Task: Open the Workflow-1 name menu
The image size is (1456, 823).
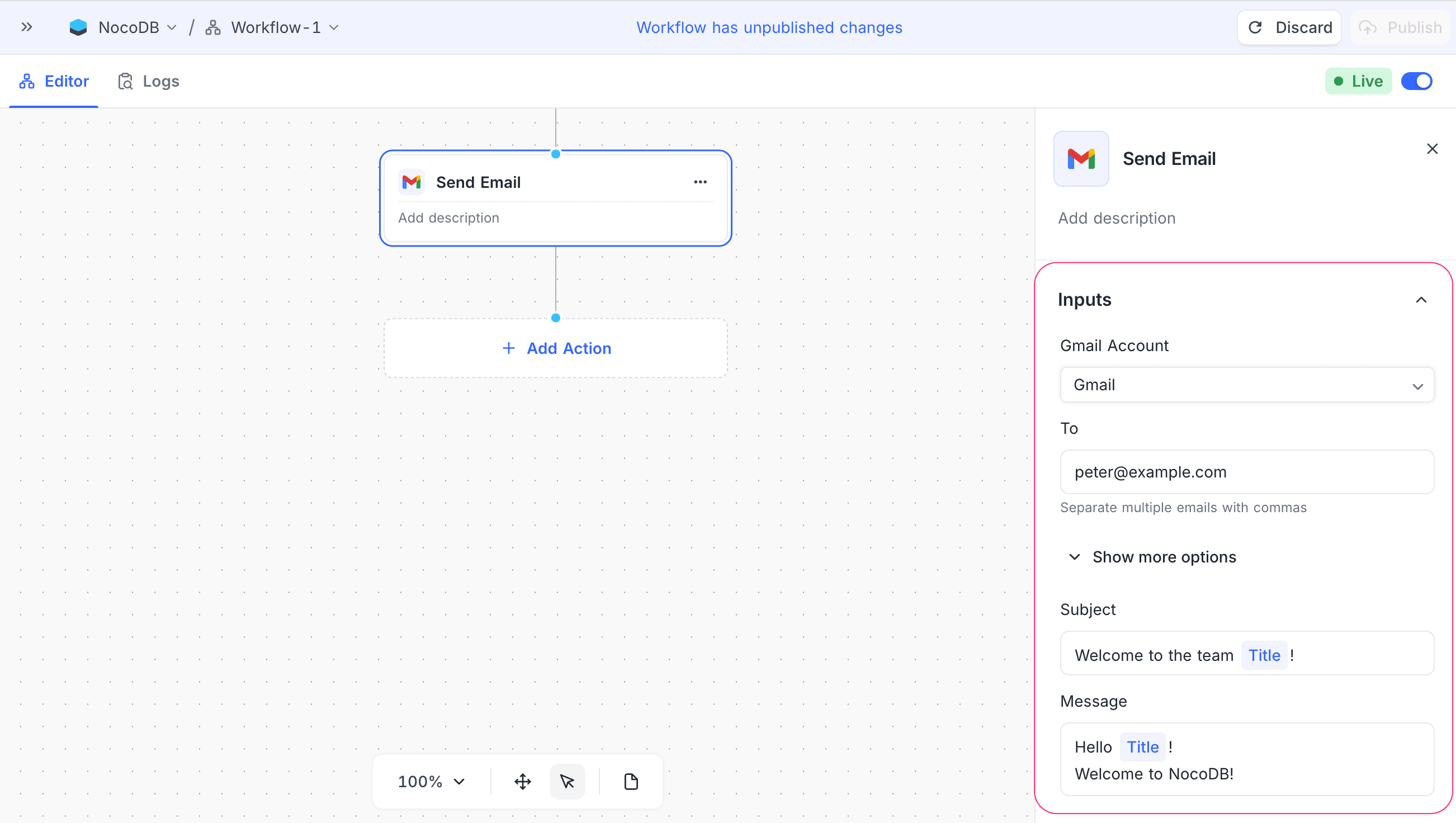Action: pos(335,27)
